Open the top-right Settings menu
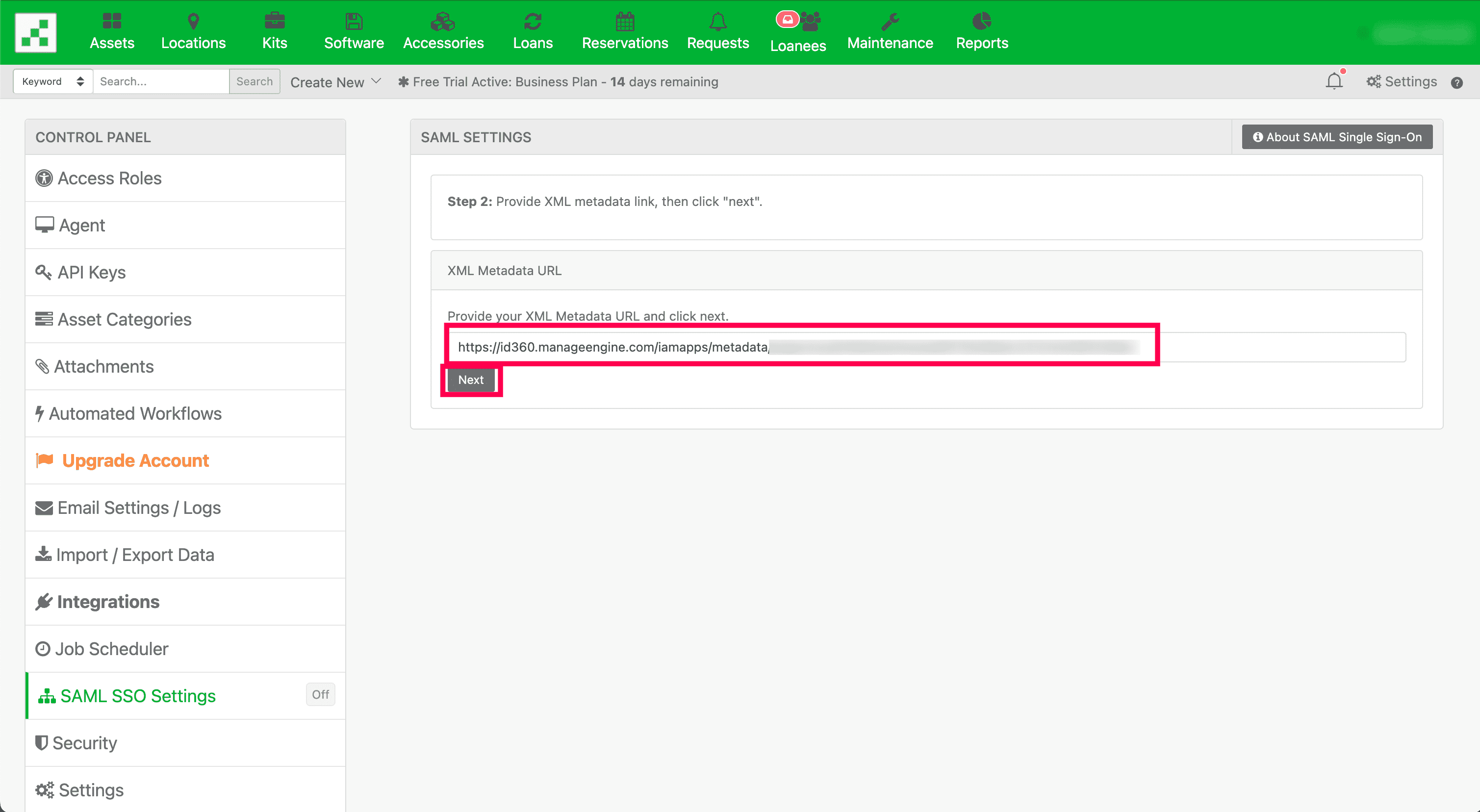Screen dimensions: 1480x812 pyautogui.click(x=1401, y=81)
